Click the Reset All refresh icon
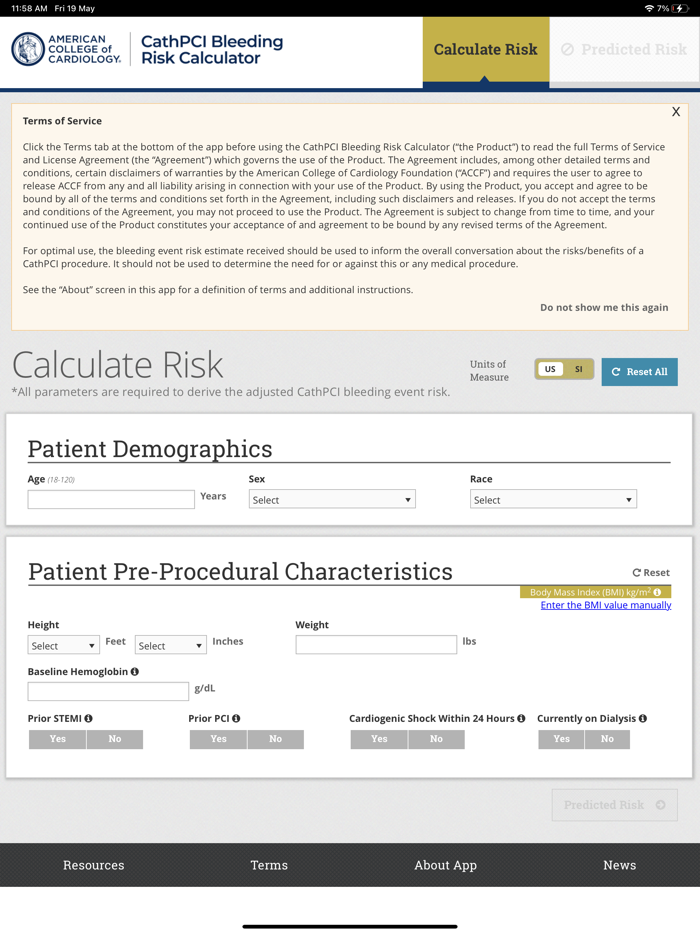700x934 pixels. [614, 371]
